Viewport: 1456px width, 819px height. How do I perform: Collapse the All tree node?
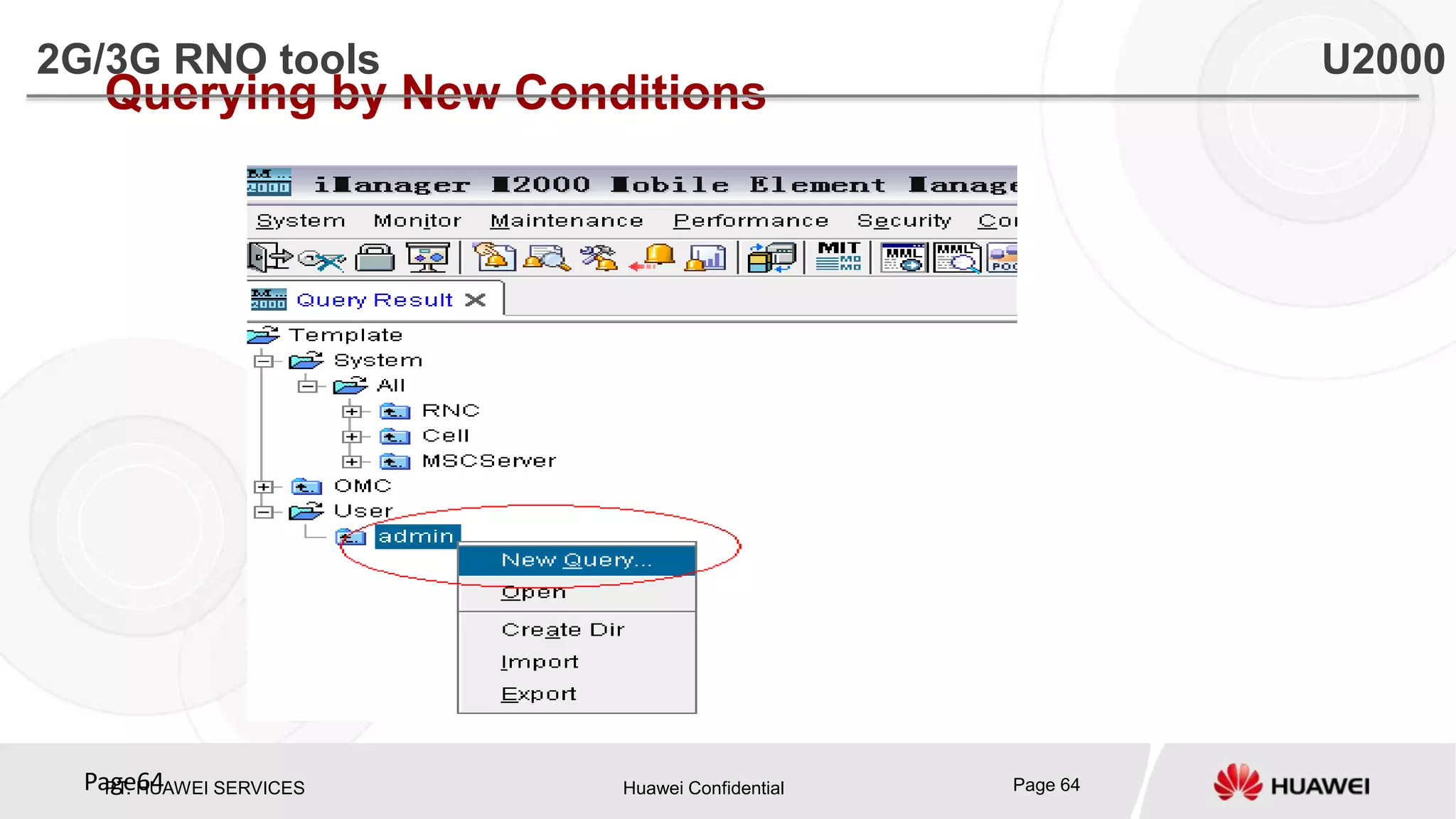coord(308,386)
